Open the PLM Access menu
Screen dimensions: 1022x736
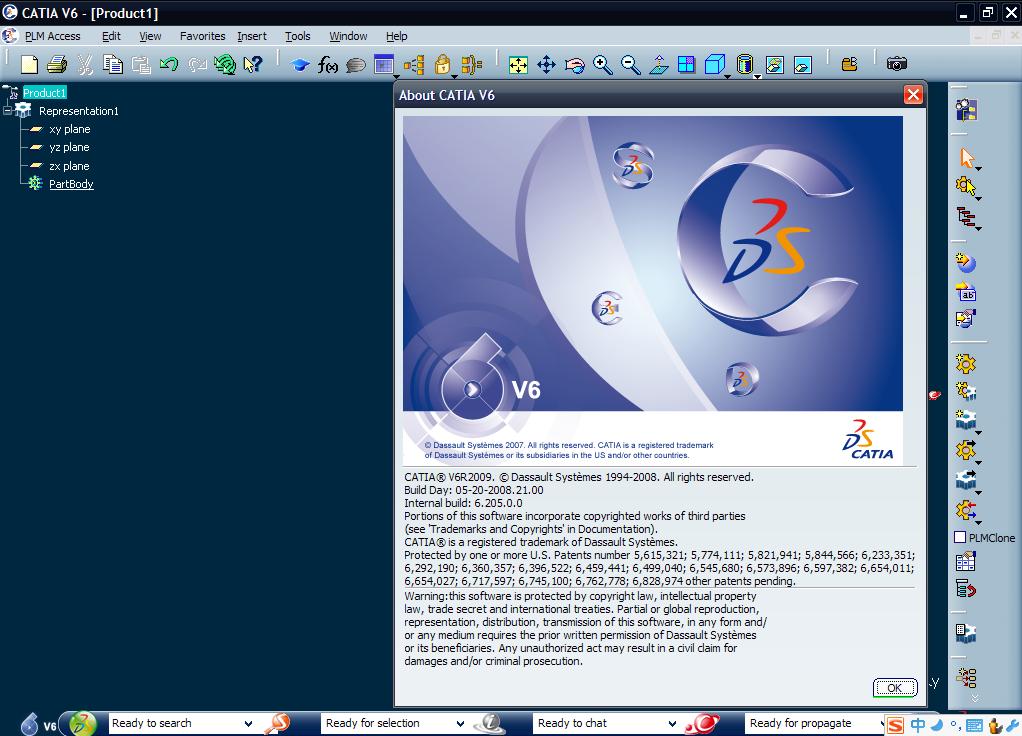52,36
